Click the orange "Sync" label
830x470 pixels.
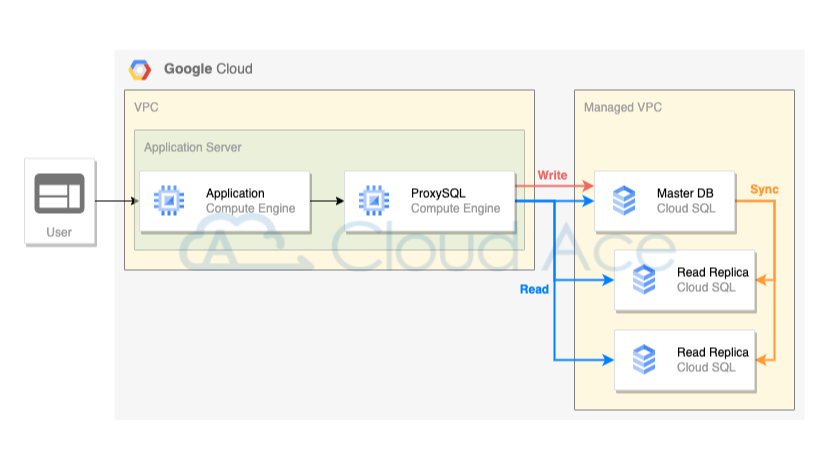(764, 189)
